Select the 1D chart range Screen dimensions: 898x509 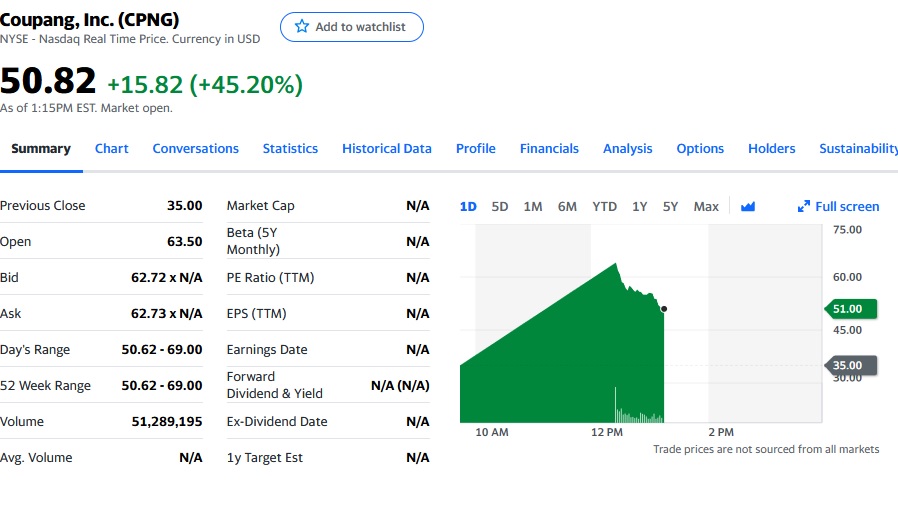[x=468, y=207]
